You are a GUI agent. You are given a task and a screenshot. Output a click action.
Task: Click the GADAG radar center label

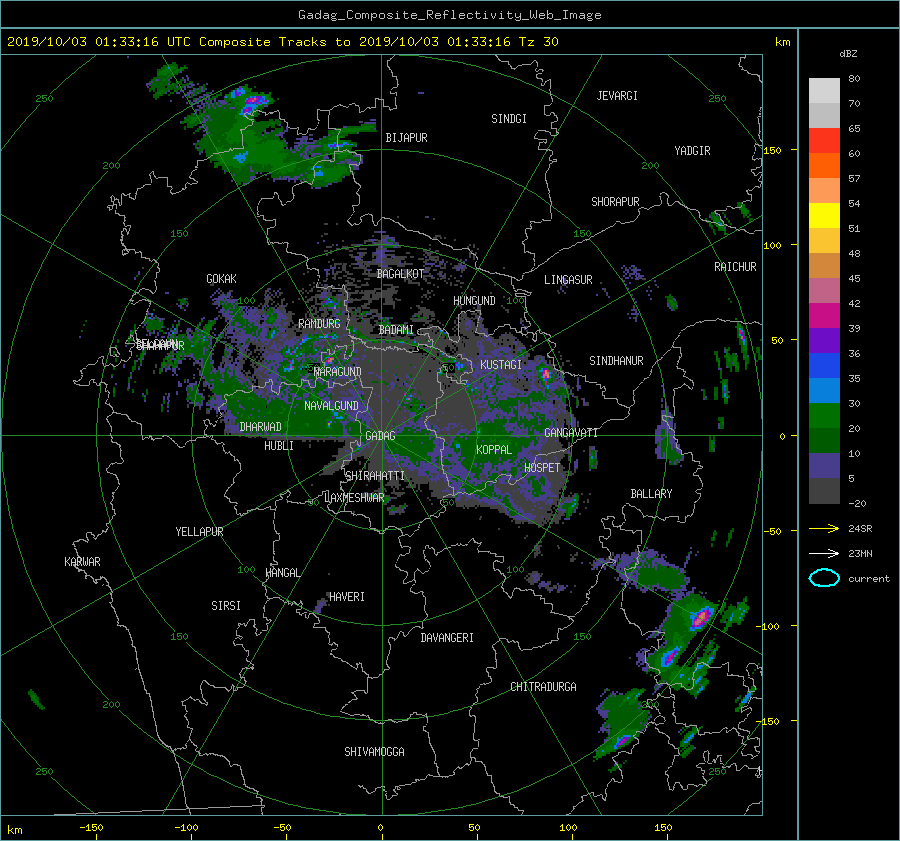pyautogui.click(x=380, y=436)
